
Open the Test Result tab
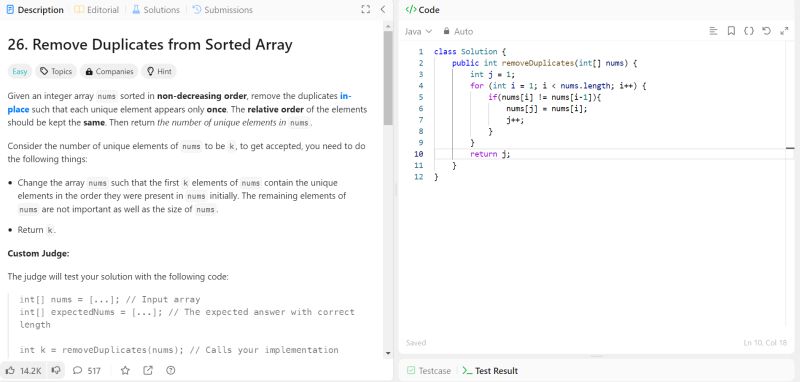[x=490, y=371]
